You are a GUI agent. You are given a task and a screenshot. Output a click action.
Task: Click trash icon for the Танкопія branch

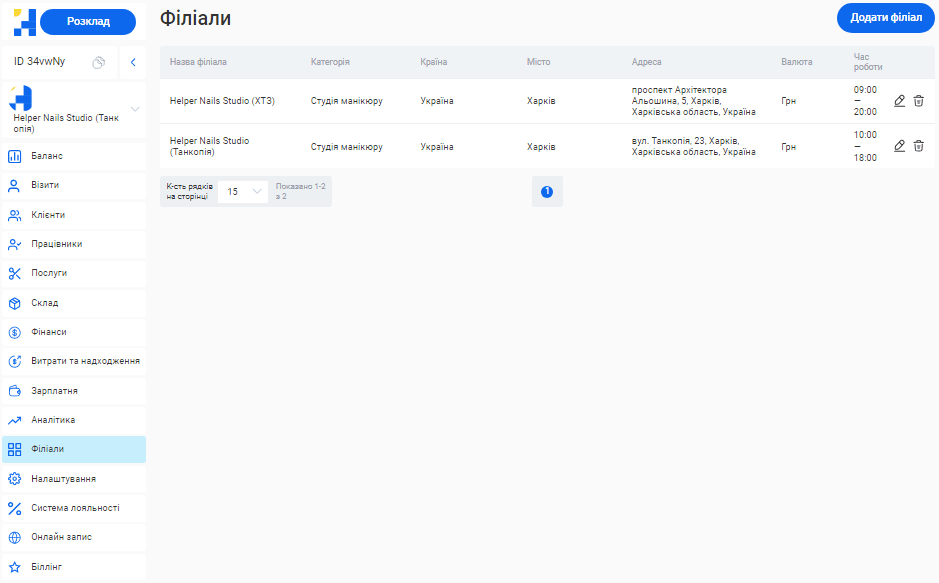[919, 146]
